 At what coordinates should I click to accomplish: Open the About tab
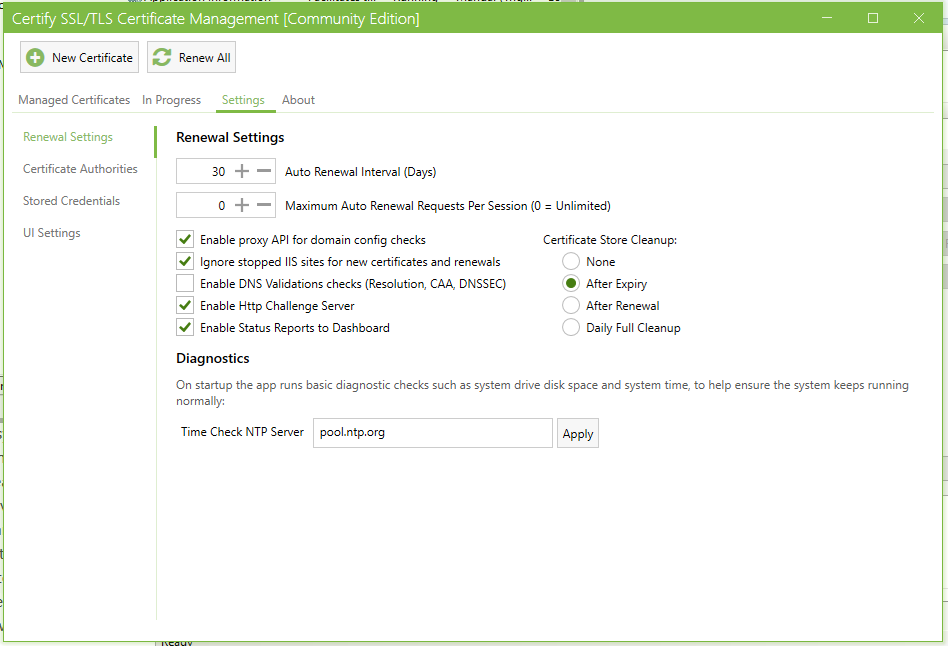tap(298, 100)
